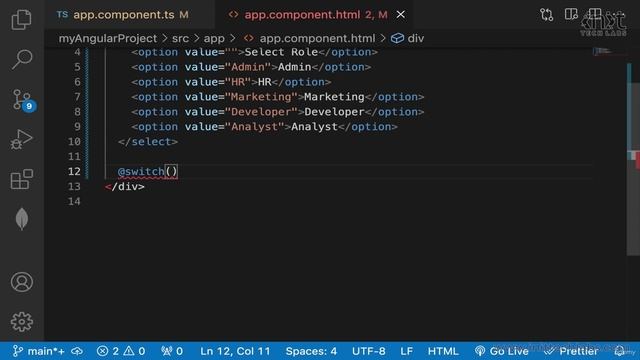Click the Open Changes compare icon
The height and width of the screenshot is (360, 640).
click(547, 15)
